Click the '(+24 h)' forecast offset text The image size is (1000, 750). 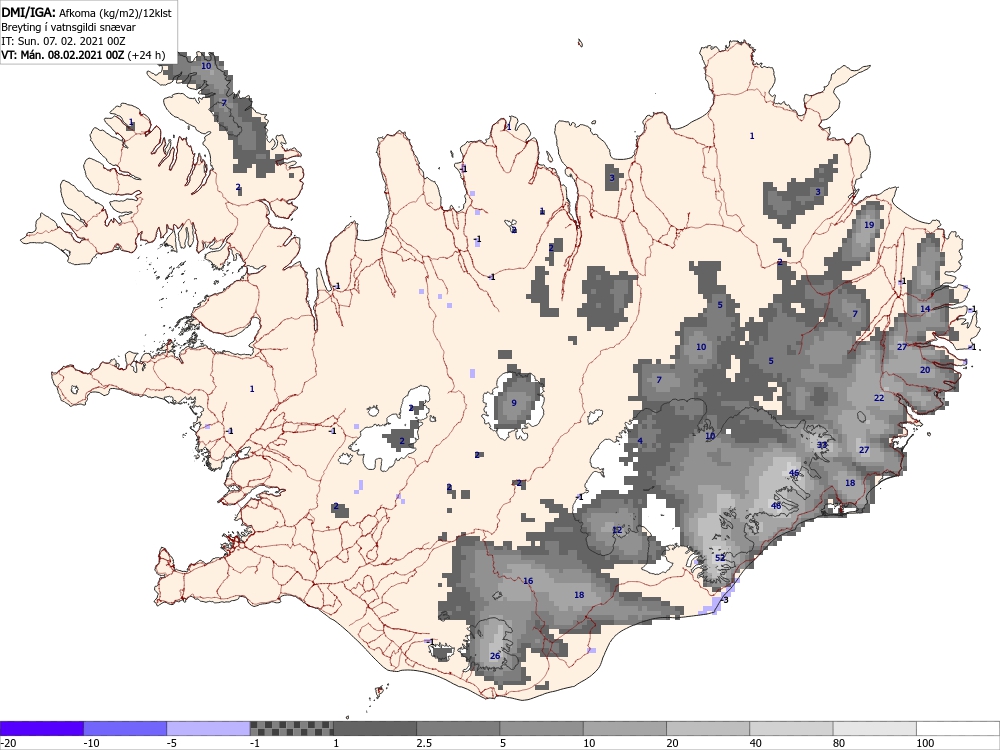(x=146, y=55)
